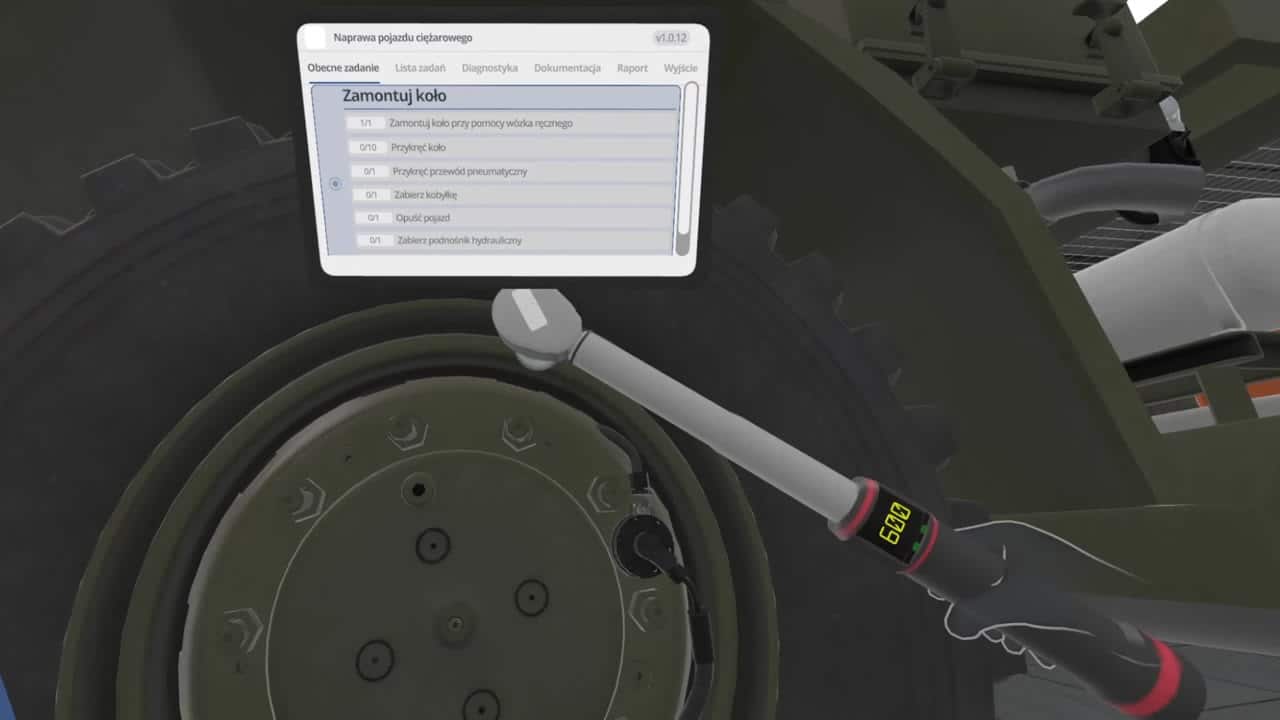Open the Obecne zadanie tab
This screenshot has height=720, width=1280.
(x=343, y=68)
